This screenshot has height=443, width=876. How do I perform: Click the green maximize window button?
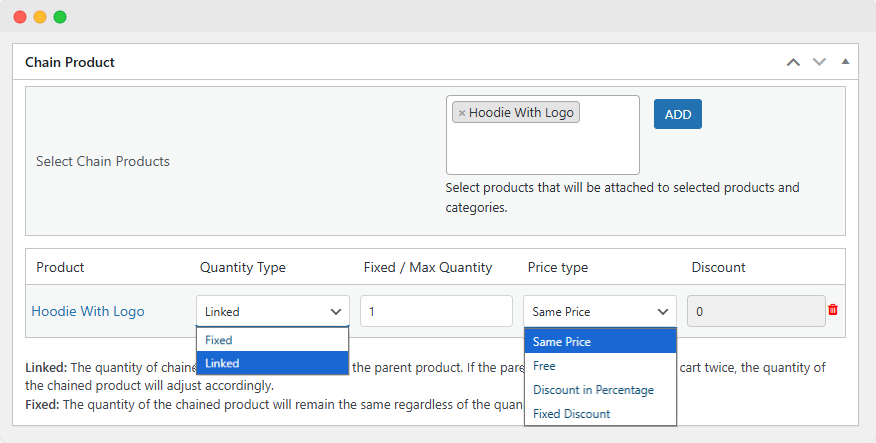tap(60, 17)
